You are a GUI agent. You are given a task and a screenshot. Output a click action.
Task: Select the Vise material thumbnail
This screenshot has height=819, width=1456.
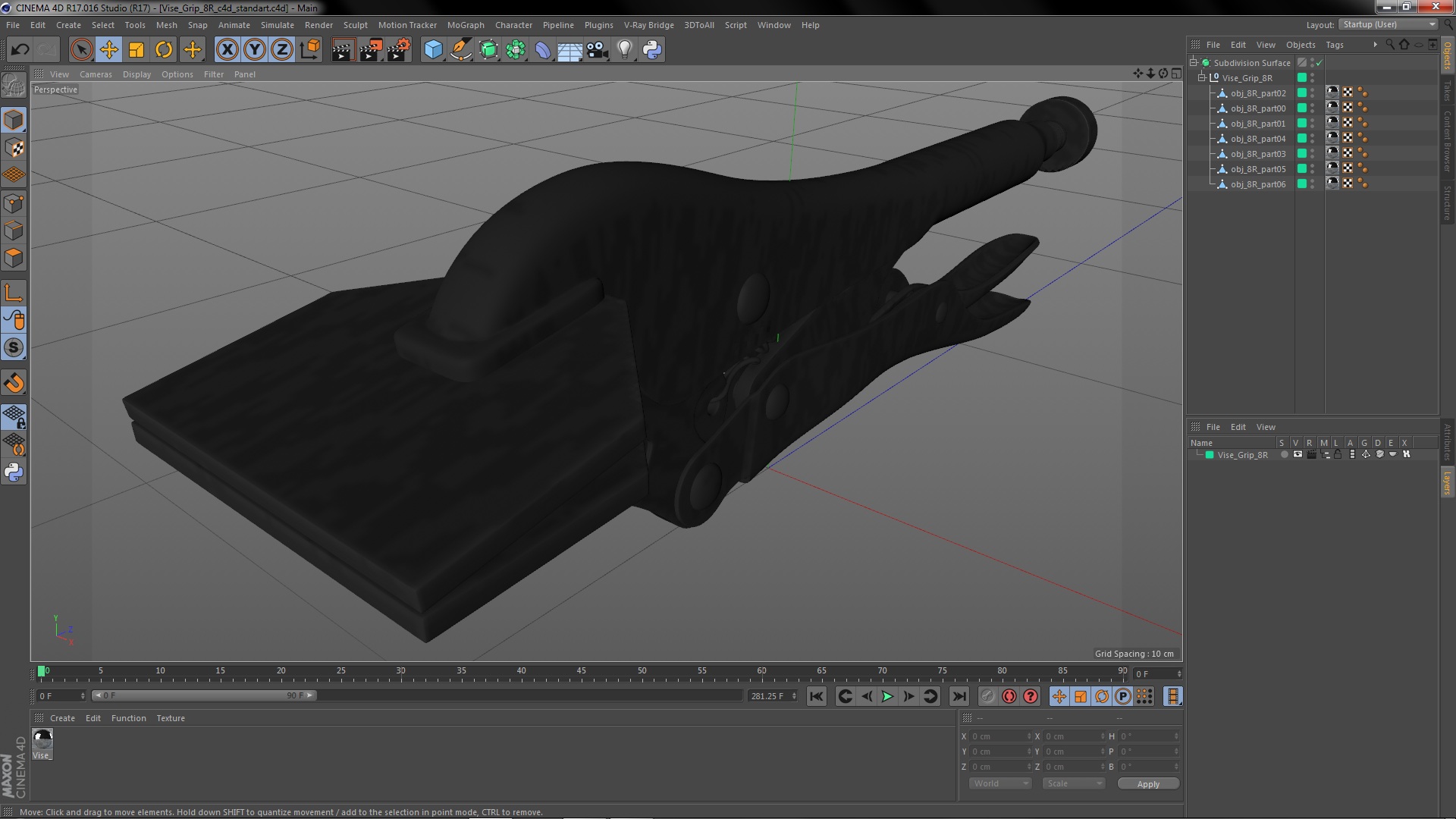[x=42, y=739]
